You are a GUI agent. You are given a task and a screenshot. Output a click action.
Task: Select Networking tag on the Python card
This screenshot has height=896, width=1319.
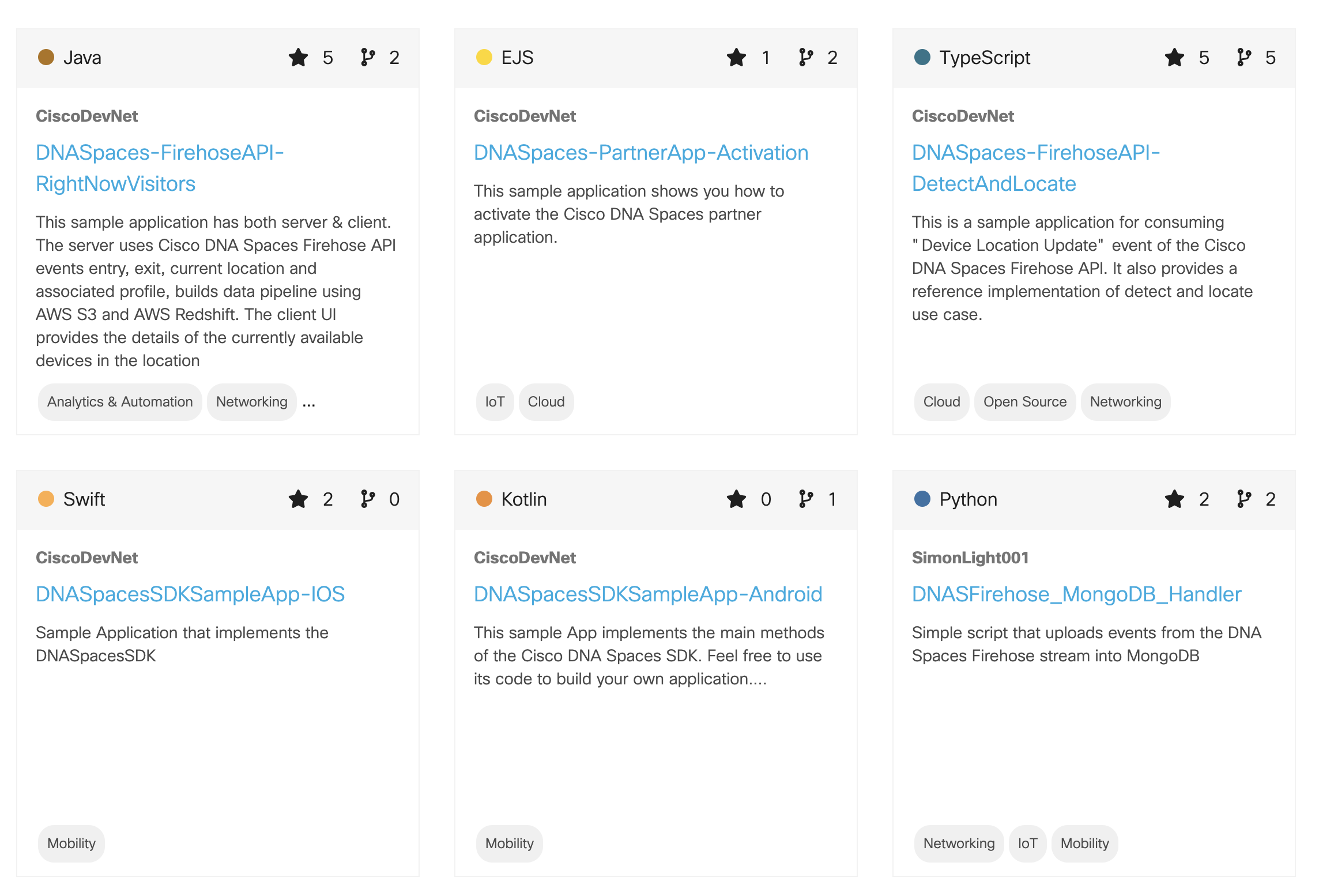point(959,844)
